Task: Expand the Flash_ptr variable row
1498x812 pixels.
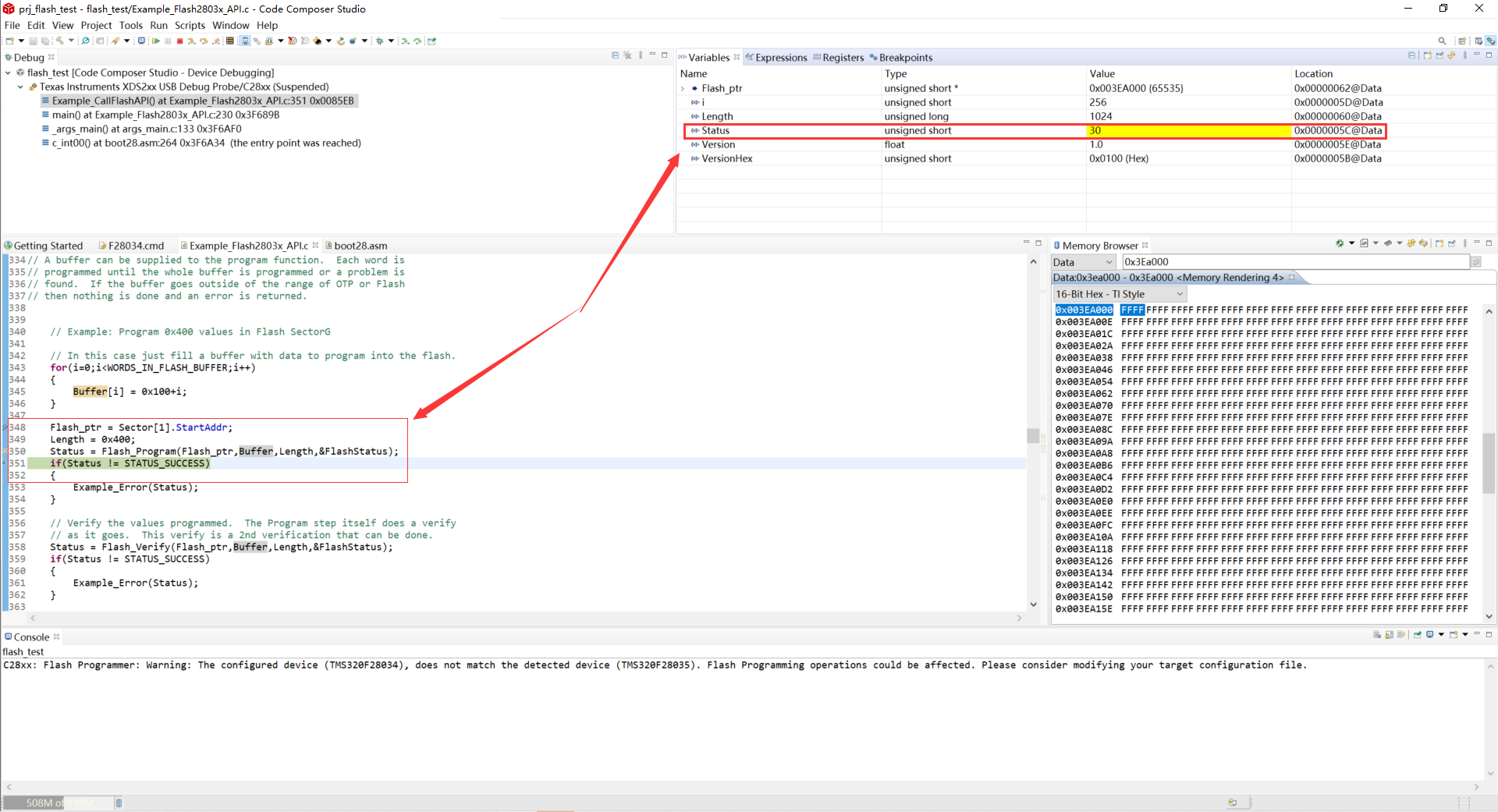Action: pyautogui.click(x=683, y=88)
